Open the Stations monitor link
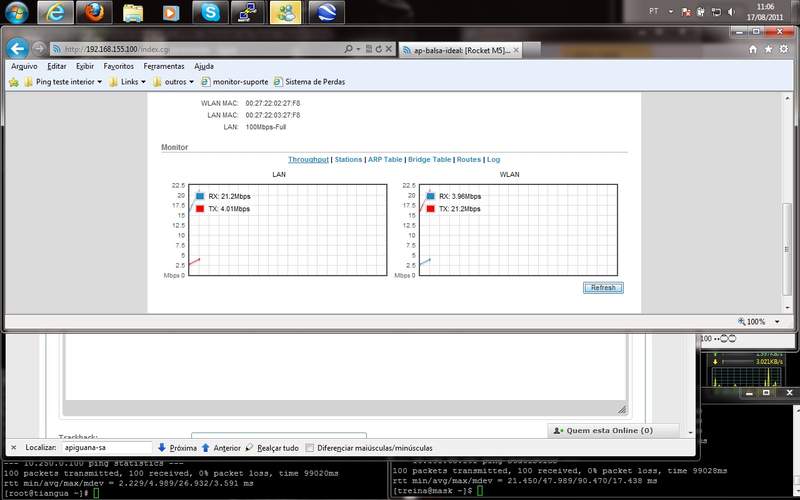Screen dimensions: 800x500 point(348,160)
